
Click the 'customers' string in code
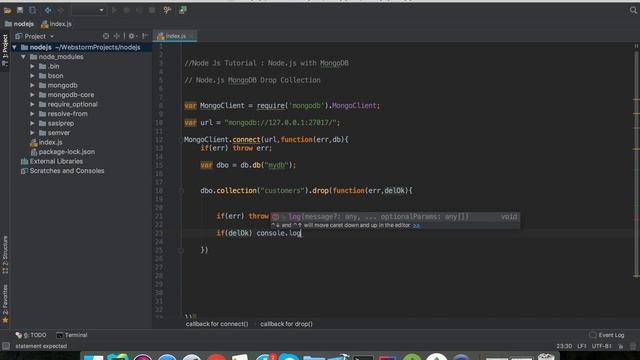283,191
